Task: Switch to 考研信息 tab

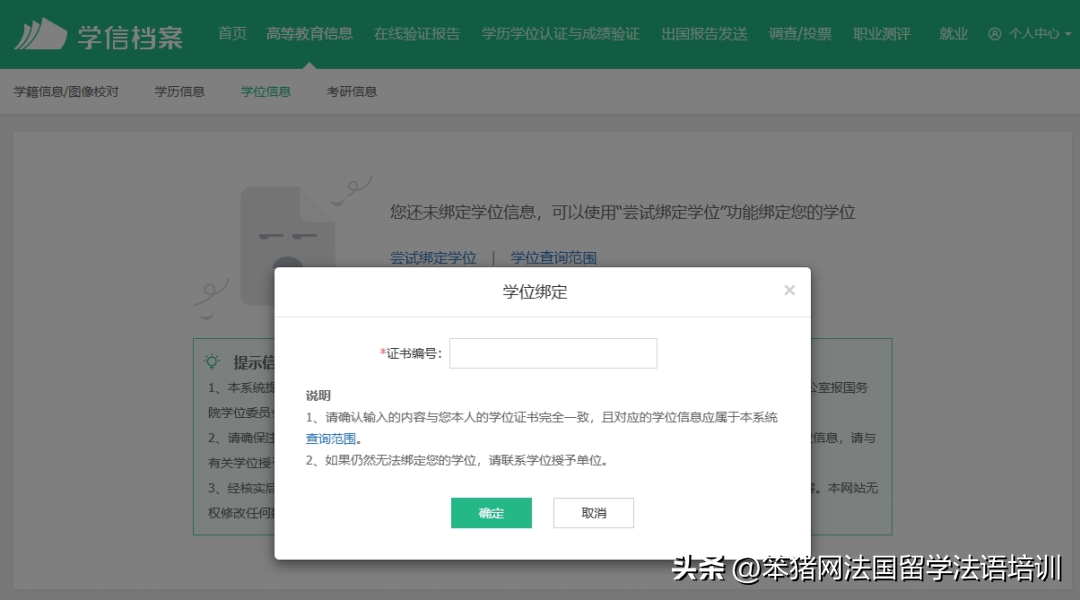Action: (x=351, y=92)
